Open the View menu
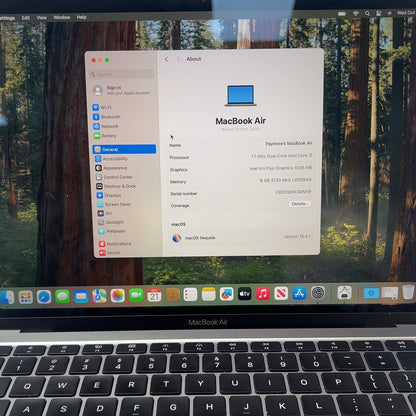 point(42,18)
